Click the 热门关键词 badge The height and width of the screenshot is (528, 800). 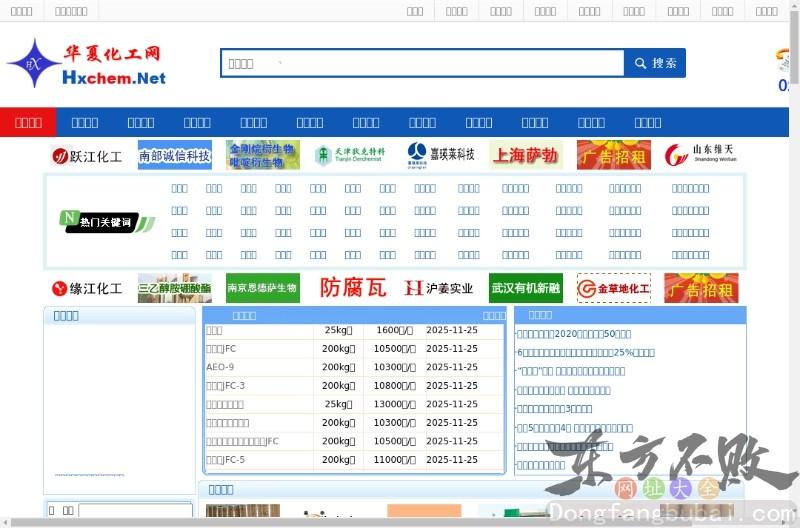click(x=107, y=221)
